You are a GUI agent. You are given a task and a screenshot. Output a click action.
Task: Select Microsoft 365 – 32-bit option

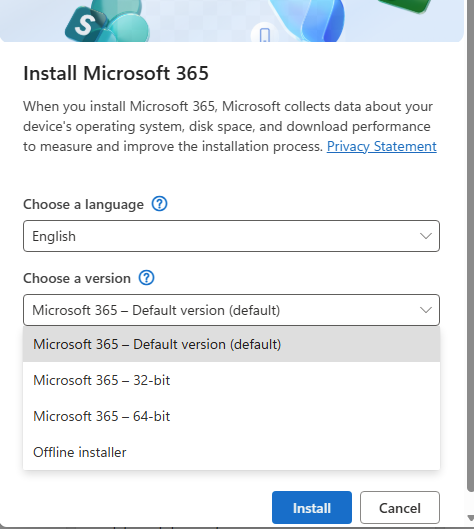[231, 380]
